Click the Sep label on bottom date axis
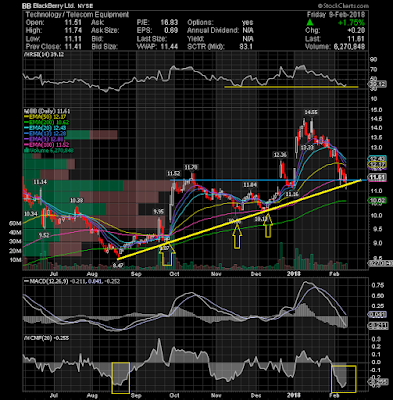This screenshot has width=393, height=400. [136, 396]
